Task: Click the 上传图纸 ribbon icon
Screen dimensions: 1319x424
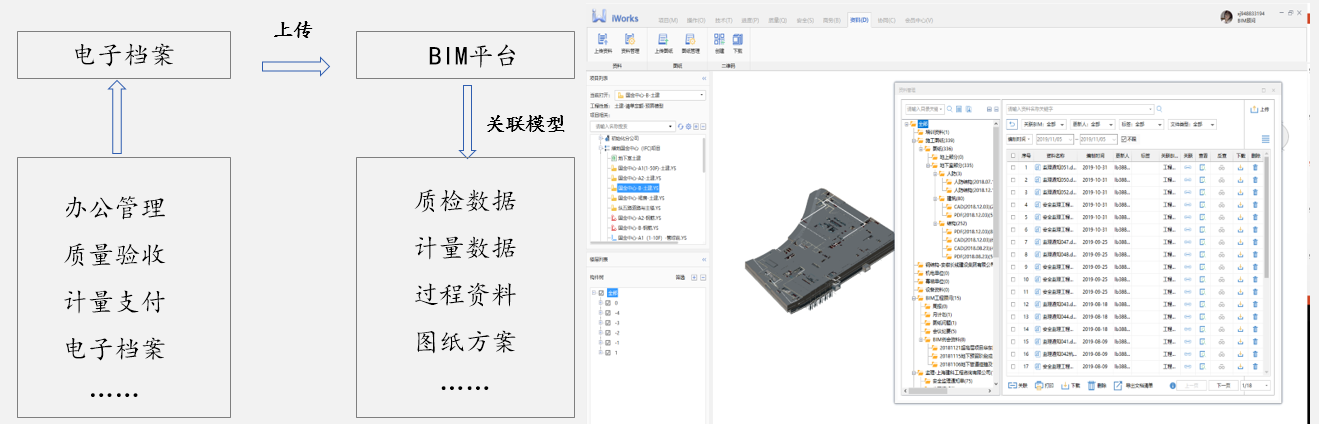Action: 663,42
